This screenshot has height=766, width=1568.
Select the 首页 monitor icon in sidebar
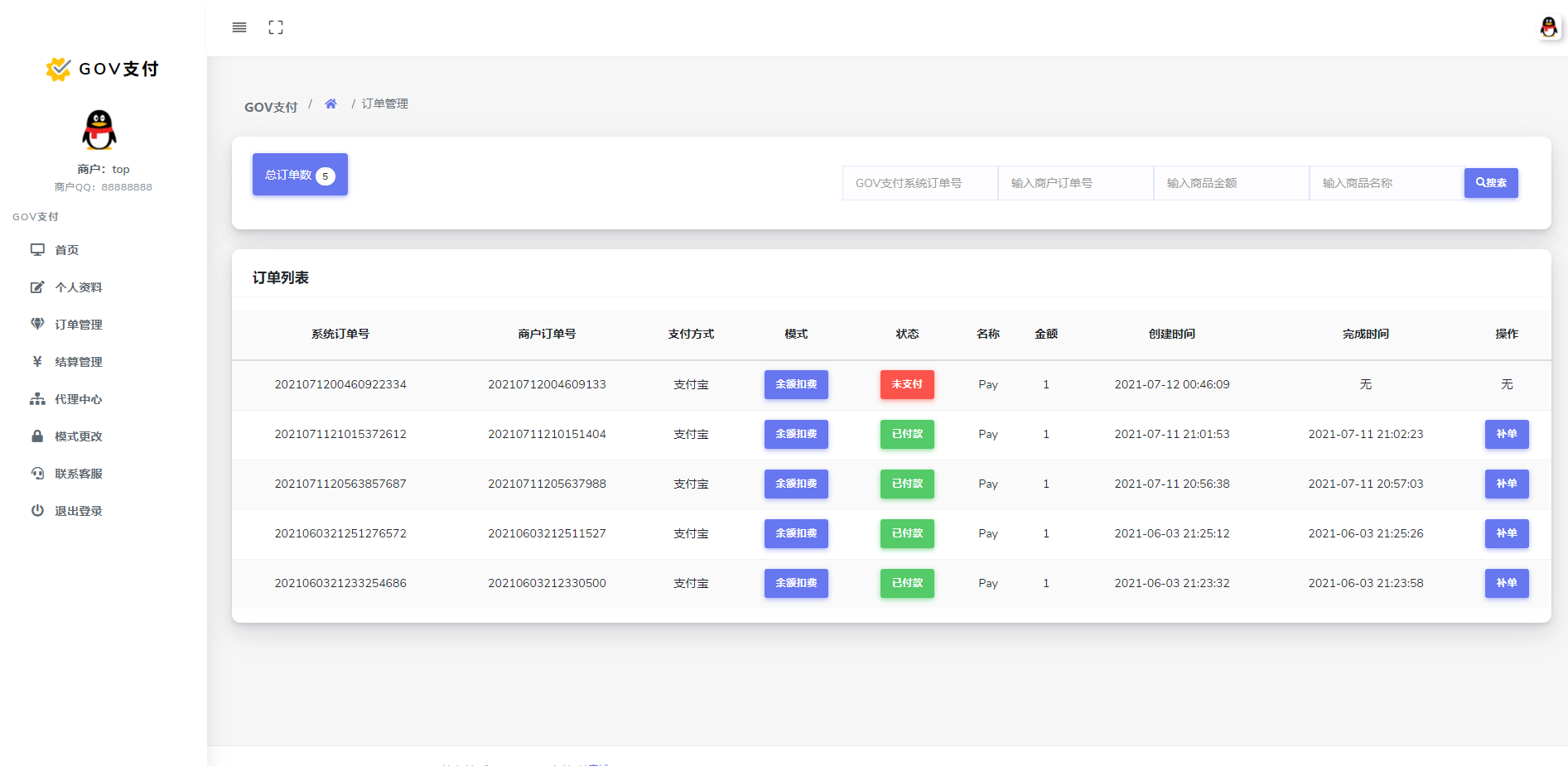point(37,249)
